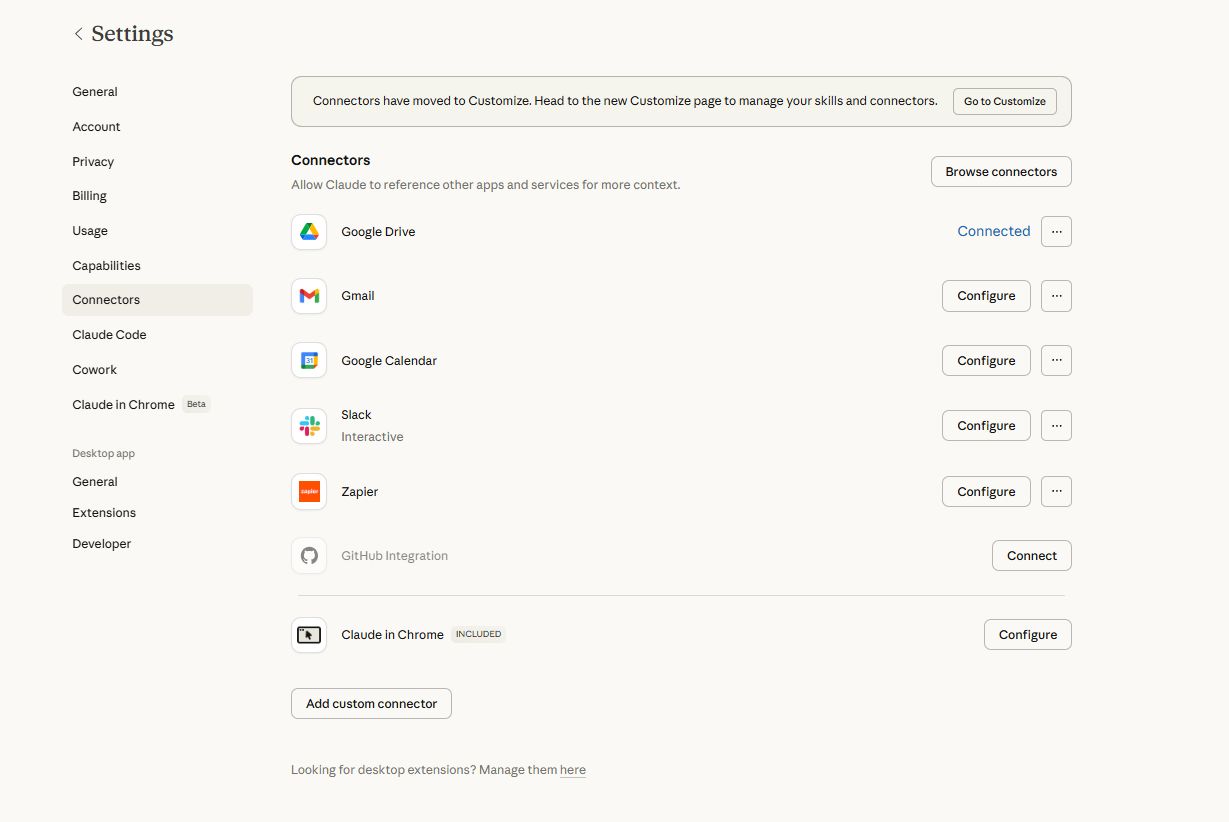Click the Google Drive connector icon

pyautogui.click(x=308, y=231)
